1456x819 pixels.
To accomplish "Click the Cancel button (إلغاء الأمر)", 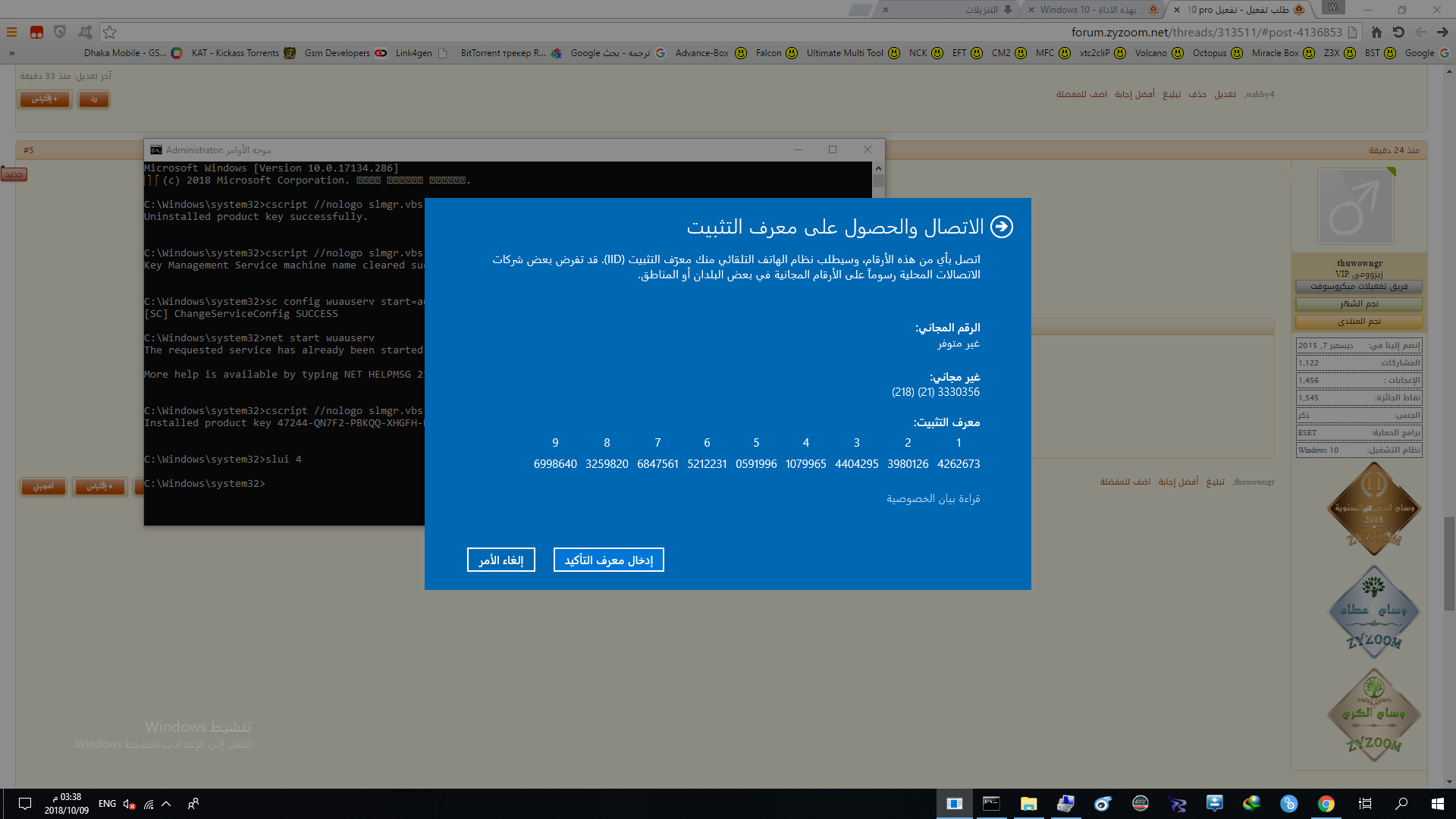I will pos(501,560).
